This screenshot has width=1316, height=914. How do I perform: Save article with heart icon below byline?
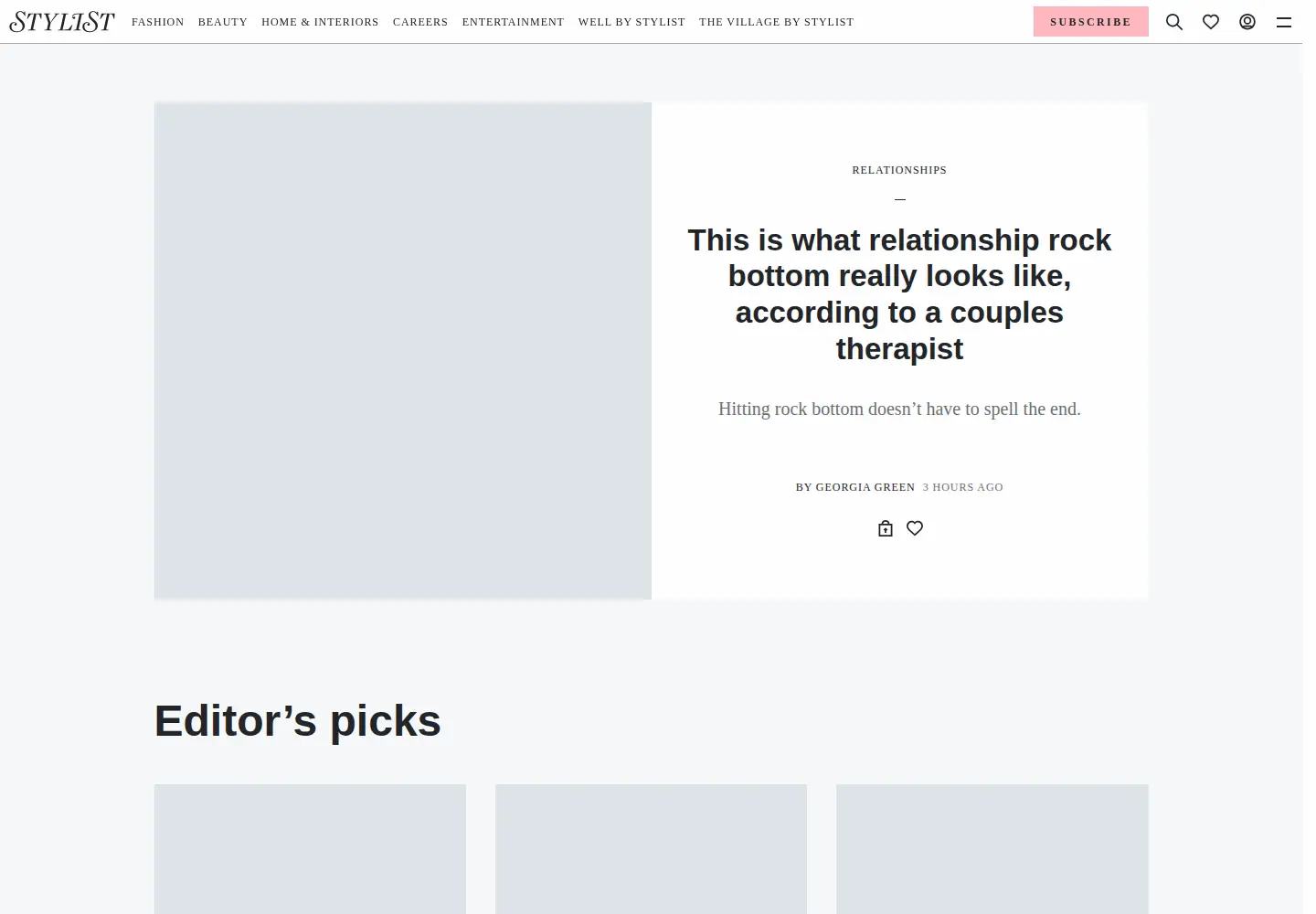pos(915,528)
